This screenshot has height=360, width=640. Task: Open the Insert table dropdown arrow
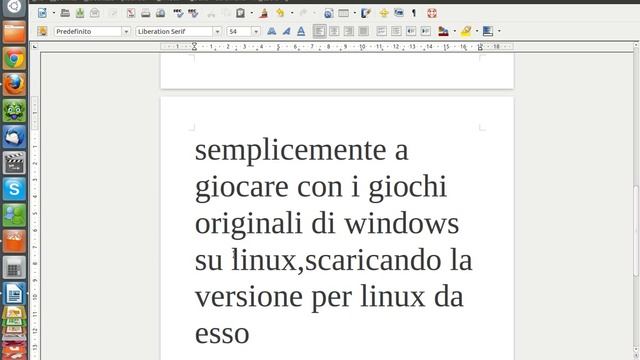point(354,13)
